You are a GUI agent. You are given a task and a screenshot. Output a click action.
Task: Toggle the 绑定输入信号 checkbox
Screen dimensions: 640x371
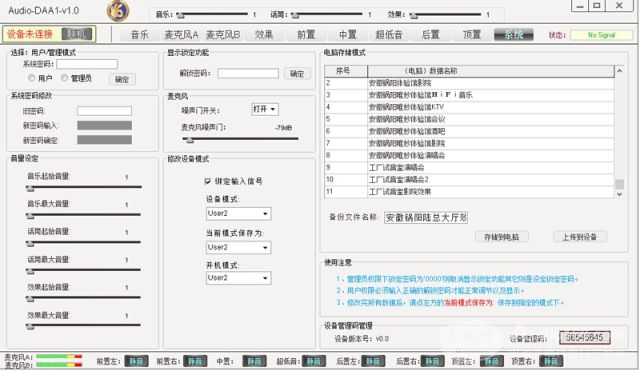pyautogui.click(x=208, y=181)
